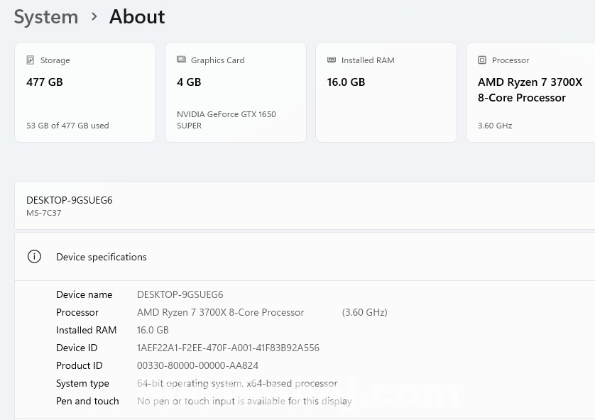Click the Device specifications info icon
595x420 pixels.
tap(34, 256)
